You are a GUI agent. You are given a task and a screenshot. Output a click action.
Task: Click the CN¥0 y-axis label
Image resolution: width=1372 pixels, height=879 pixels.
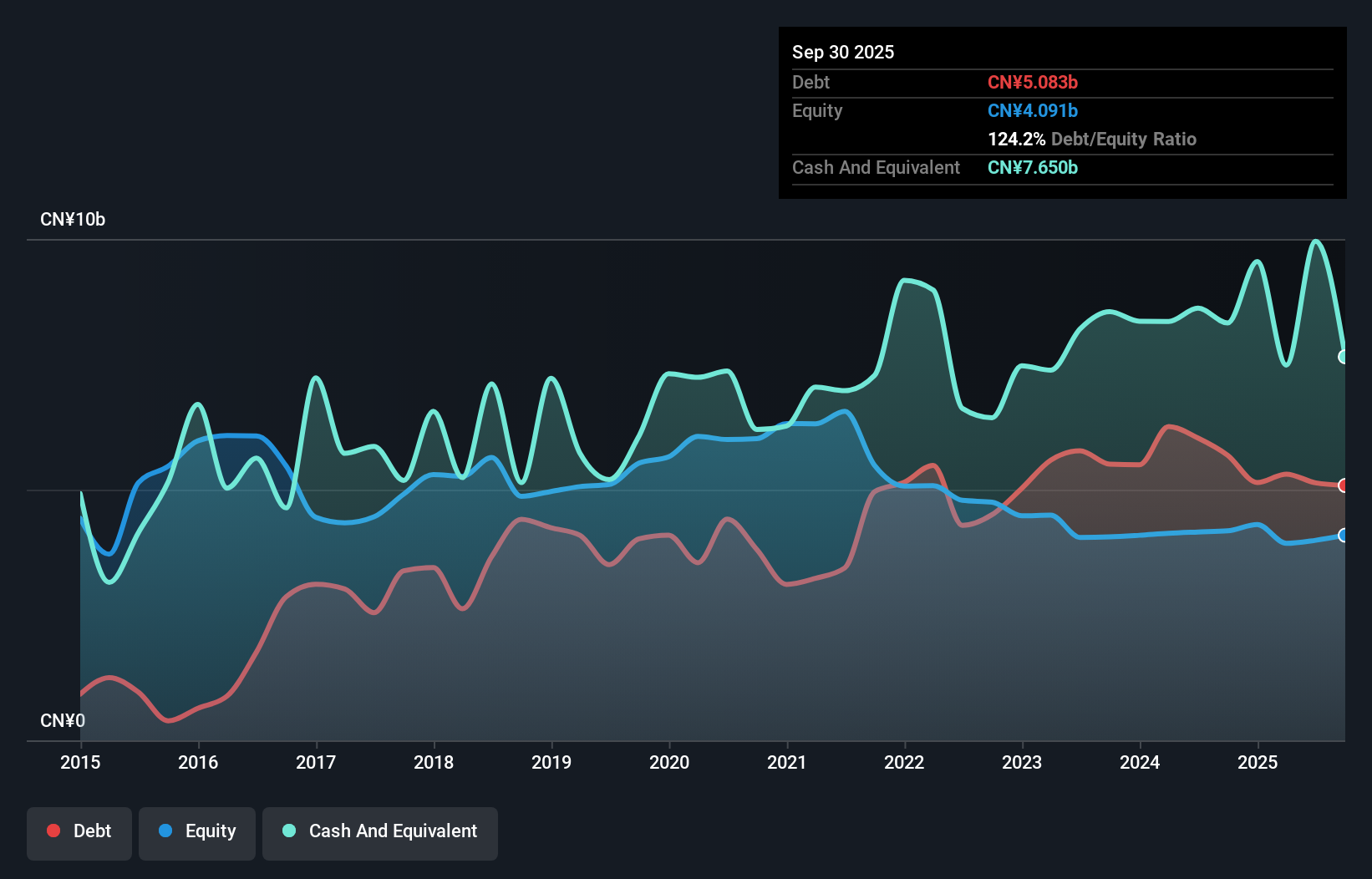coord(63,720)
